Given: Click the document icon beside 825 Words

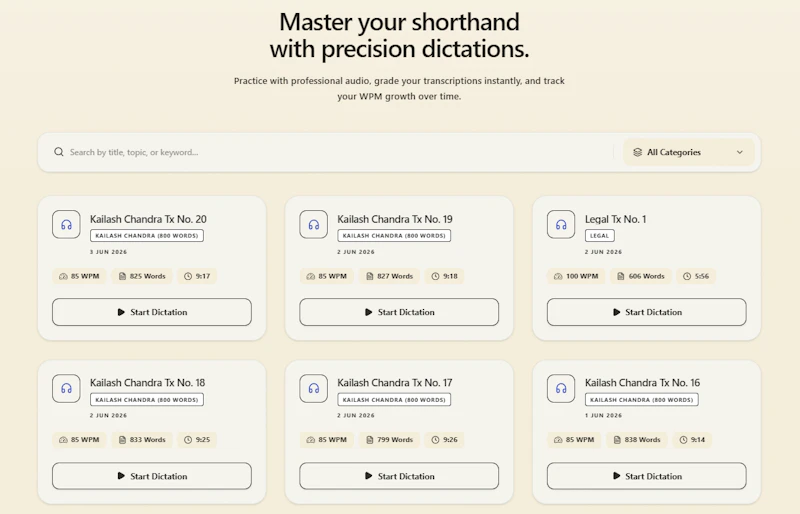Looking at the screenshot, I should click(122, 276).
